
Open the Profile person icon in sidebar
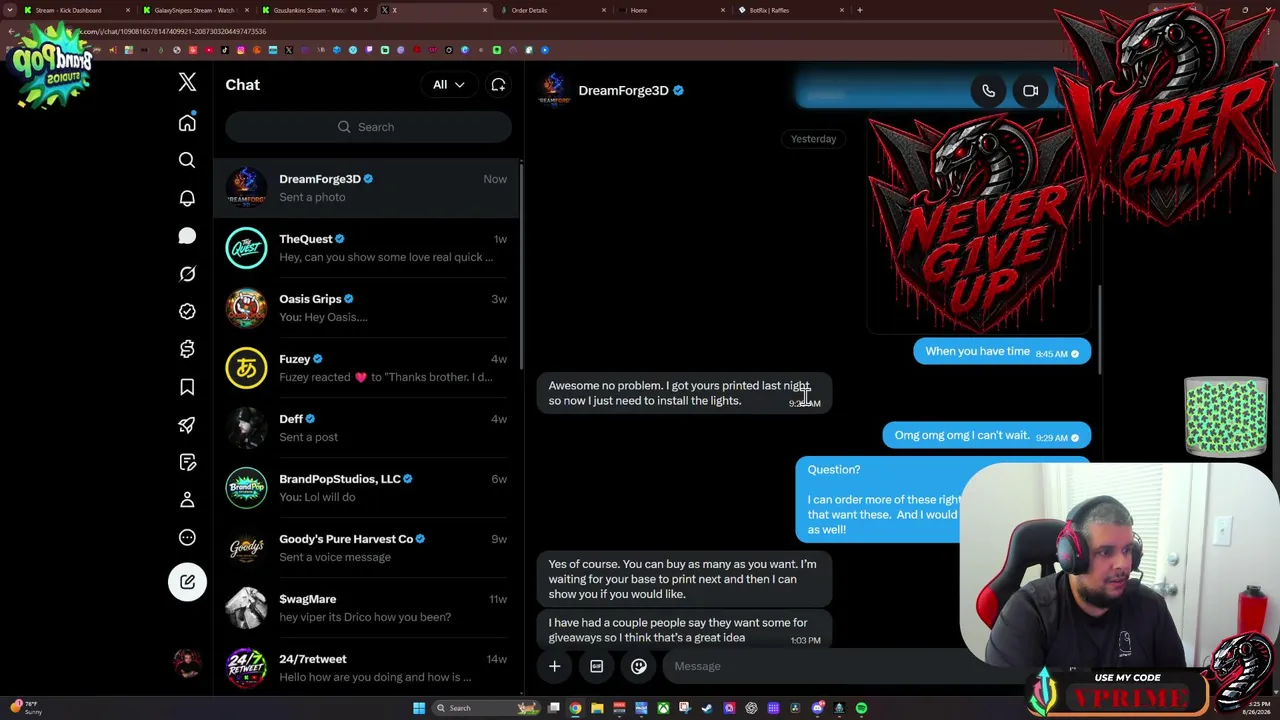[187, 500]
